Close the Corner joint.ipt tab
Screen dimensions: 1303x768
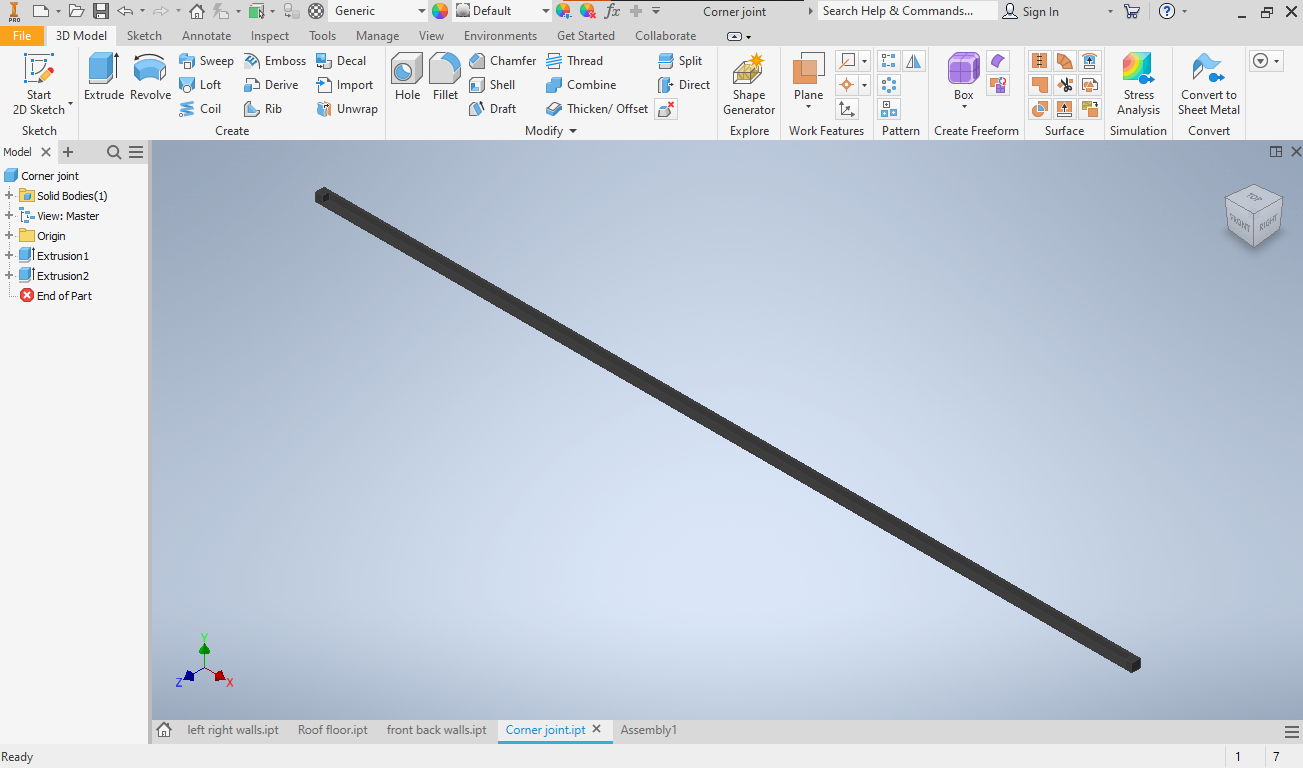(x=597, y=730)
